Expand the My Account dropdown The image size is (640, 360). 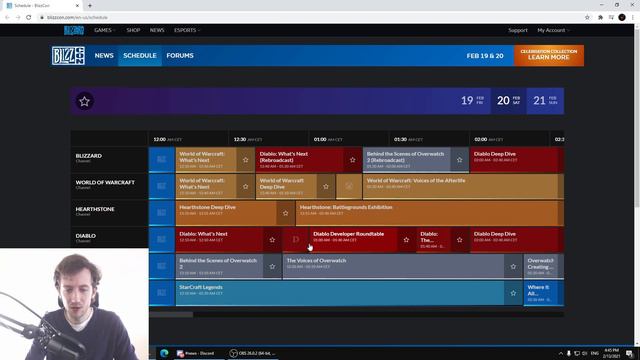[553, 30]
